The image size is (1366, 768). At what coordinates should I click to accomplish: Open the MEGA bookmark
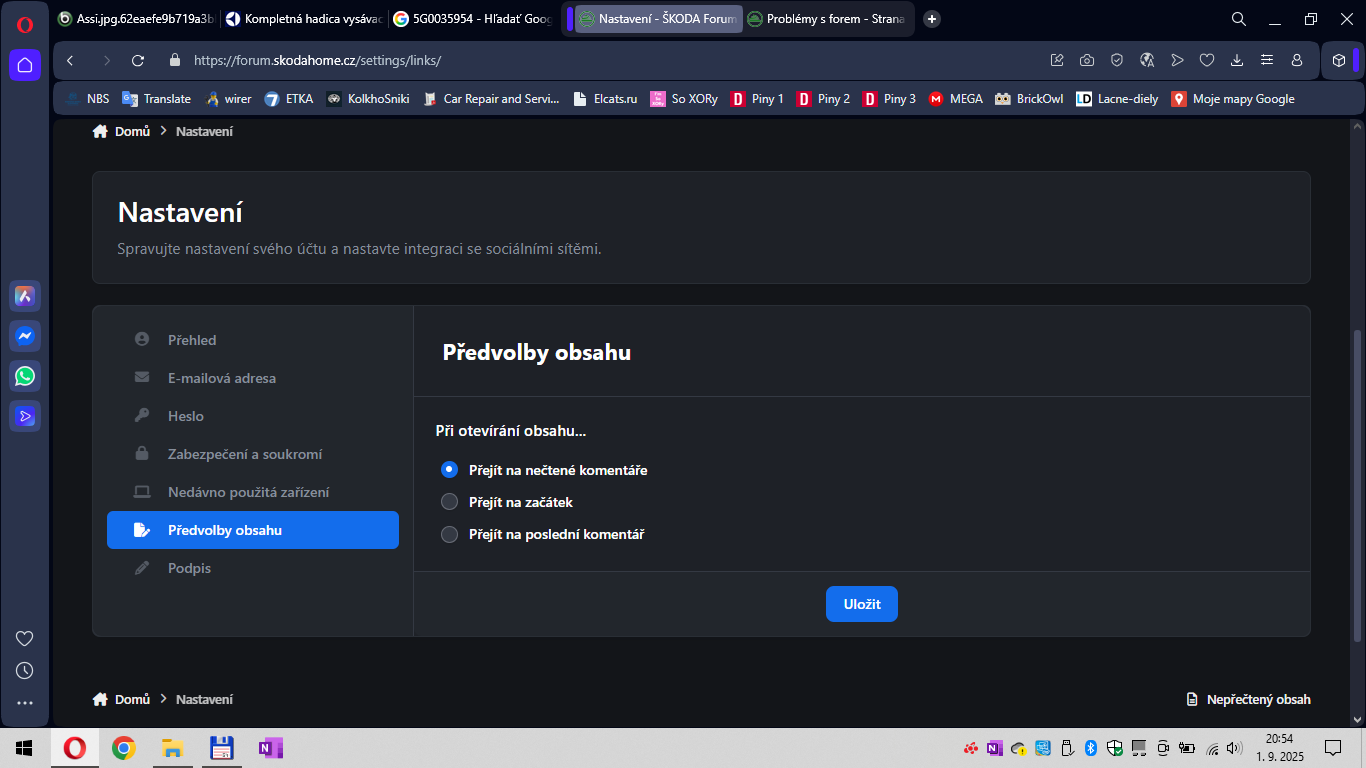[955, 99]
